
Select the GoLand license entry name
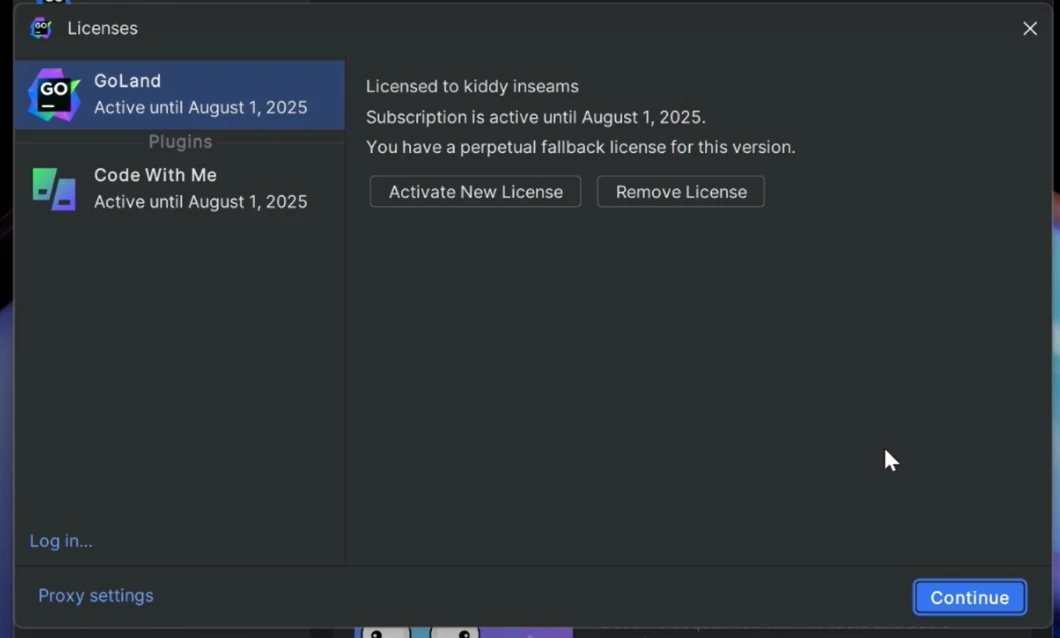click(127, 81)
